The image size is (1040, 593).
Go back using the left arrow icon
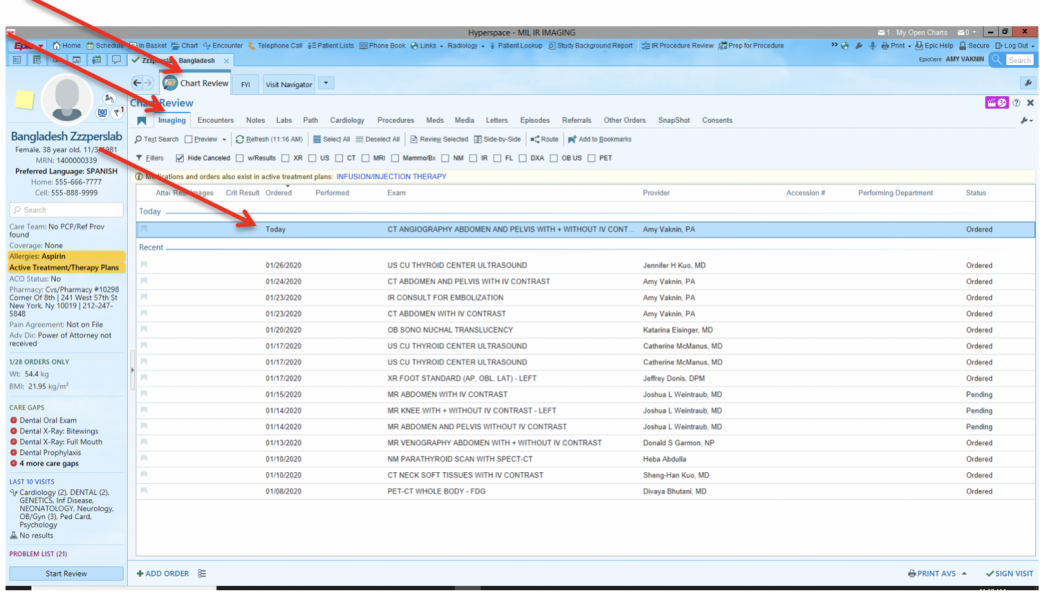138,84
